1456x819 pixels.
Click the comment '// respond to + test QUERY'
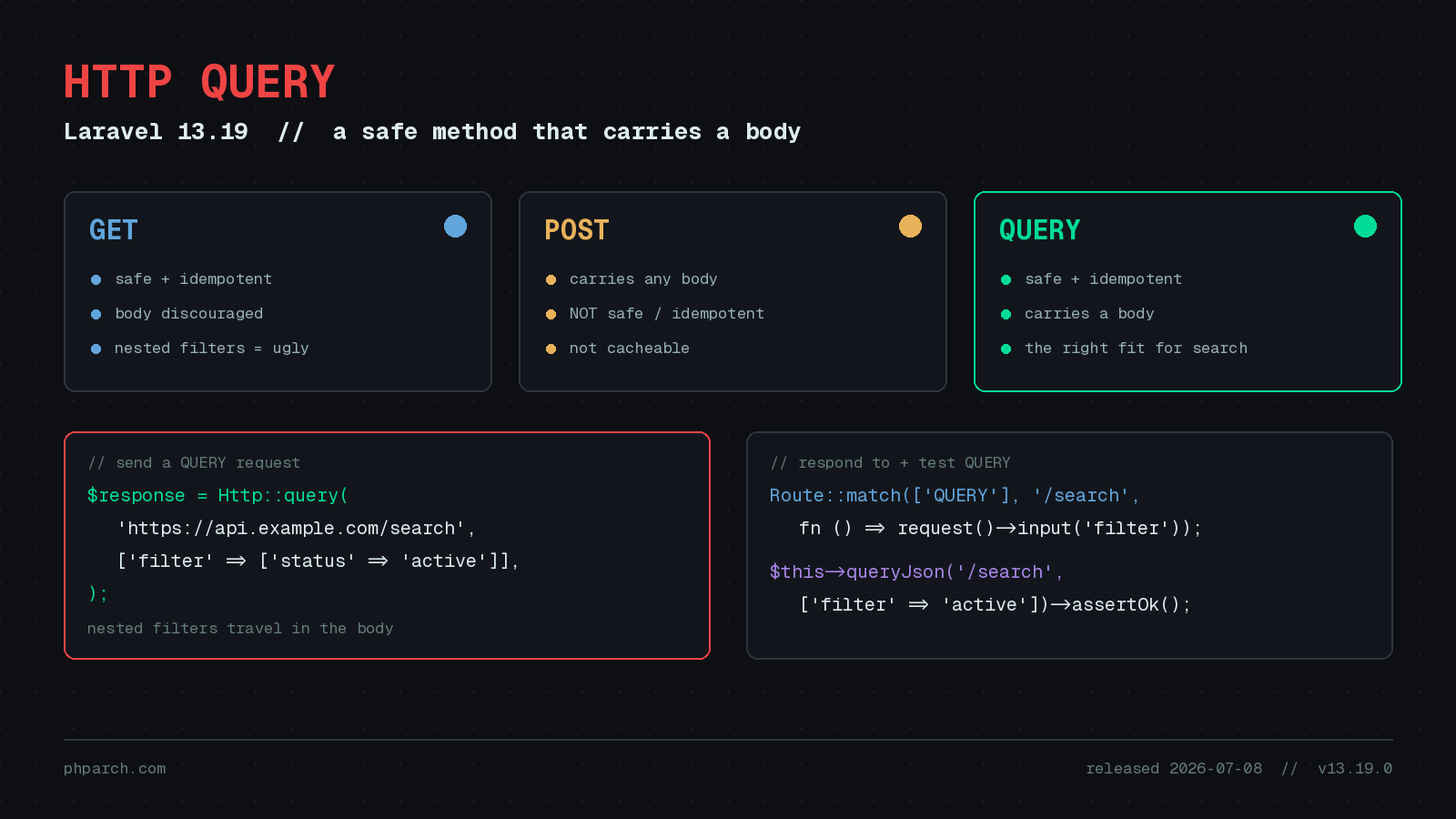click(890, 463)
